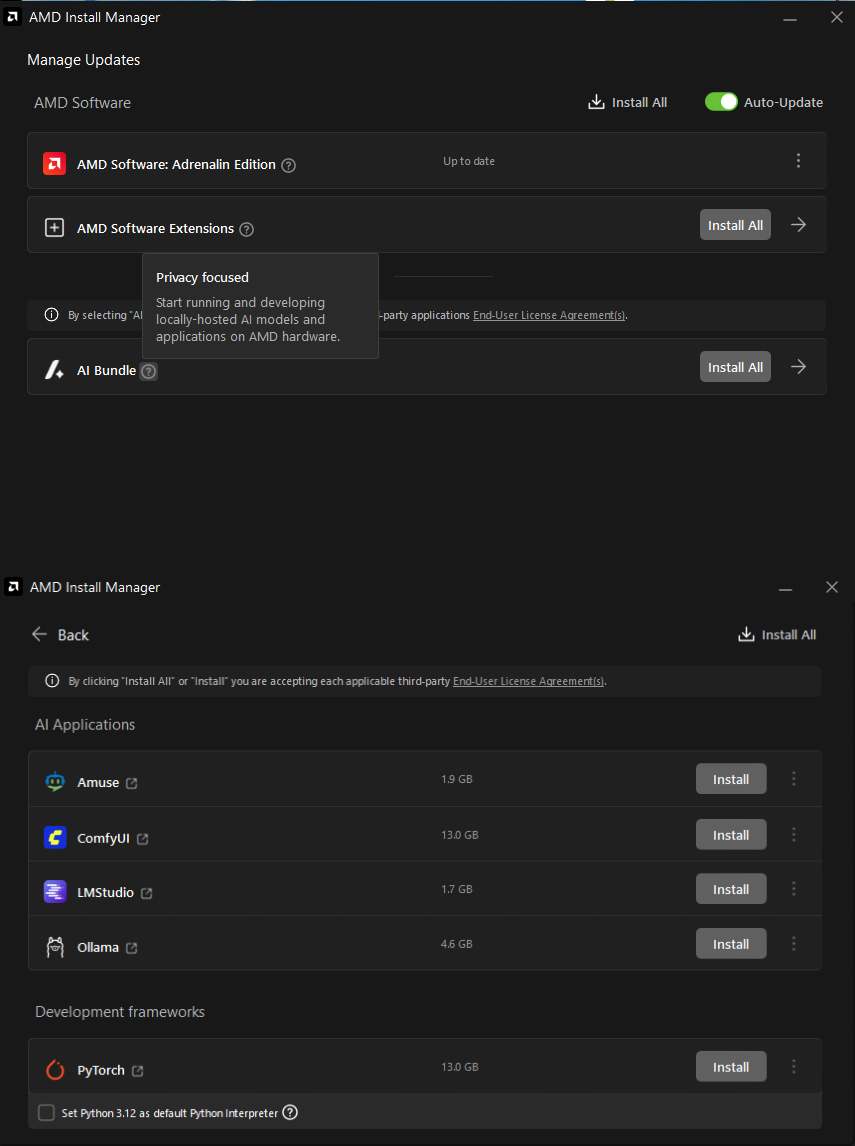Click Install All in AI Bundle page header
The height and width of the screenshot is (1146, 855).
777,634
